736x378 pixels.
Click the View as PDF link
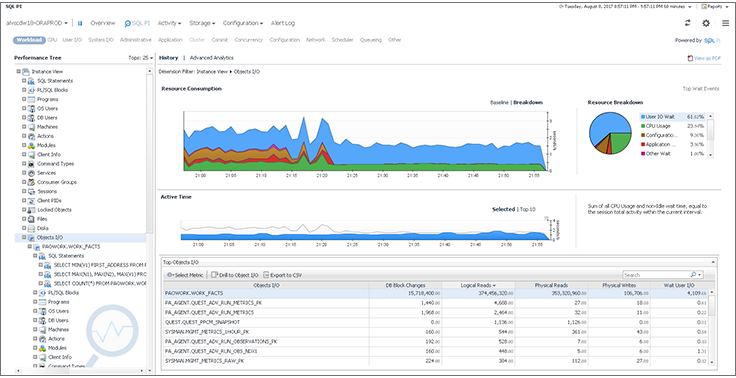(x=707, y=58)
